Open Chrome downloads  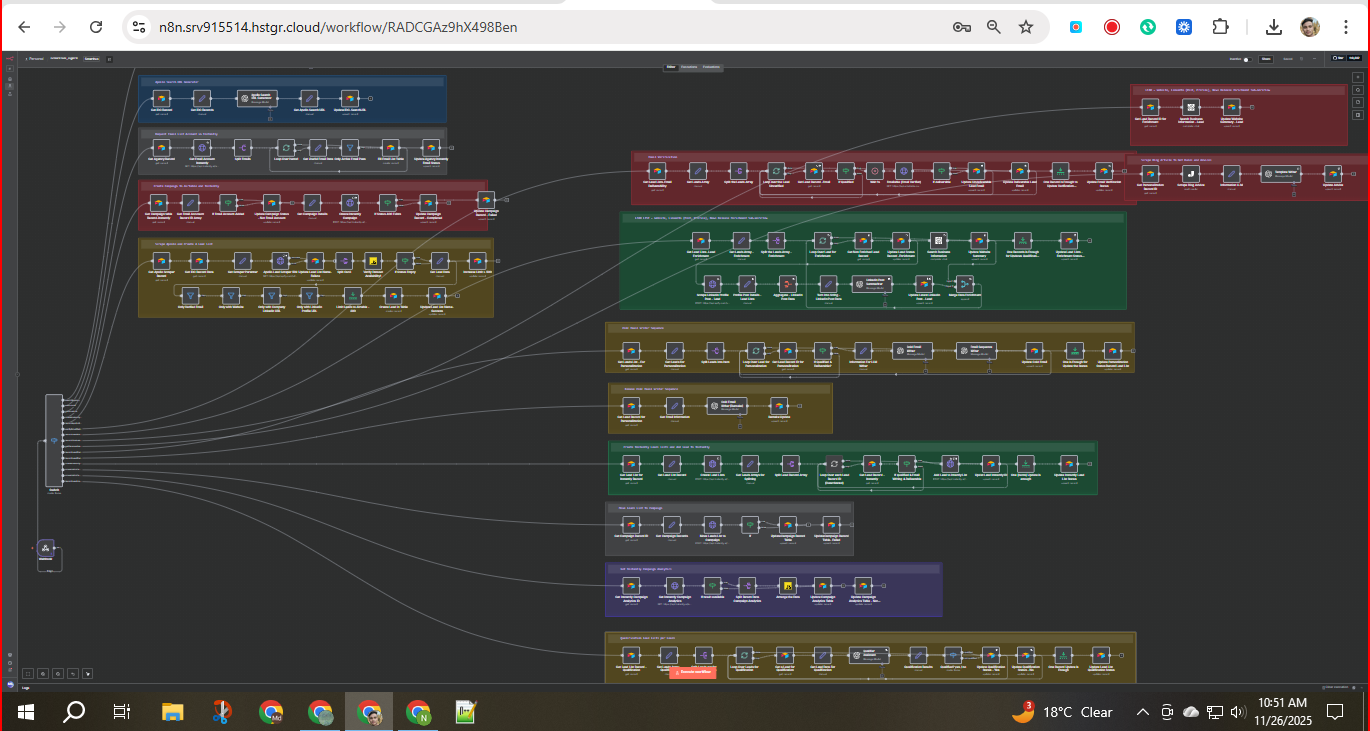pos(1274,27)
